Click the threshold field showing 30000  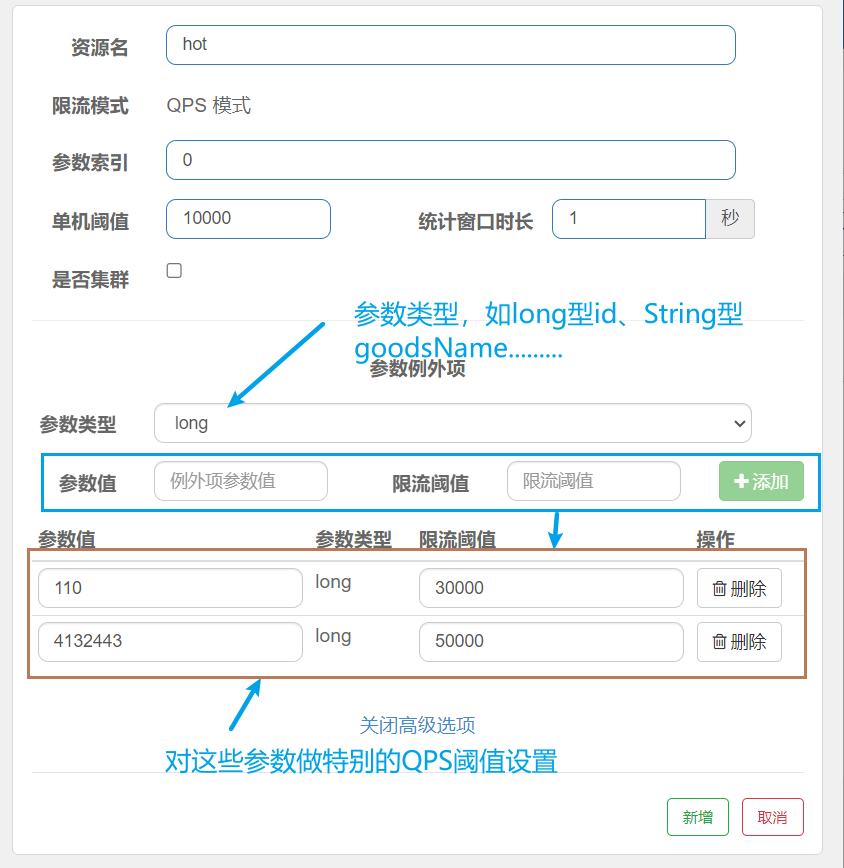551,588
